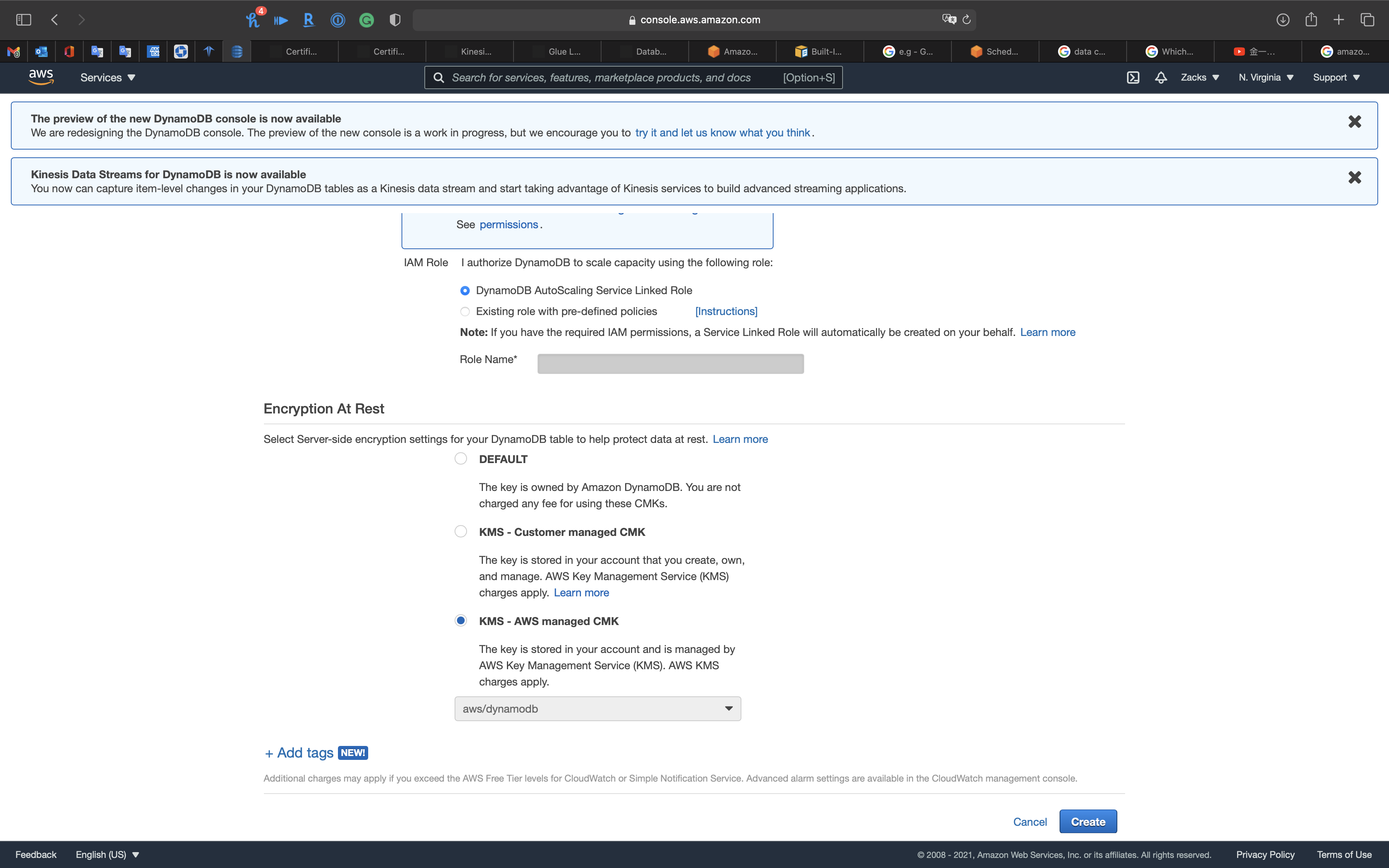Viewport: 1389px width, 868px height.
Task: Expand the Services menu
Action: click(107, 77)
